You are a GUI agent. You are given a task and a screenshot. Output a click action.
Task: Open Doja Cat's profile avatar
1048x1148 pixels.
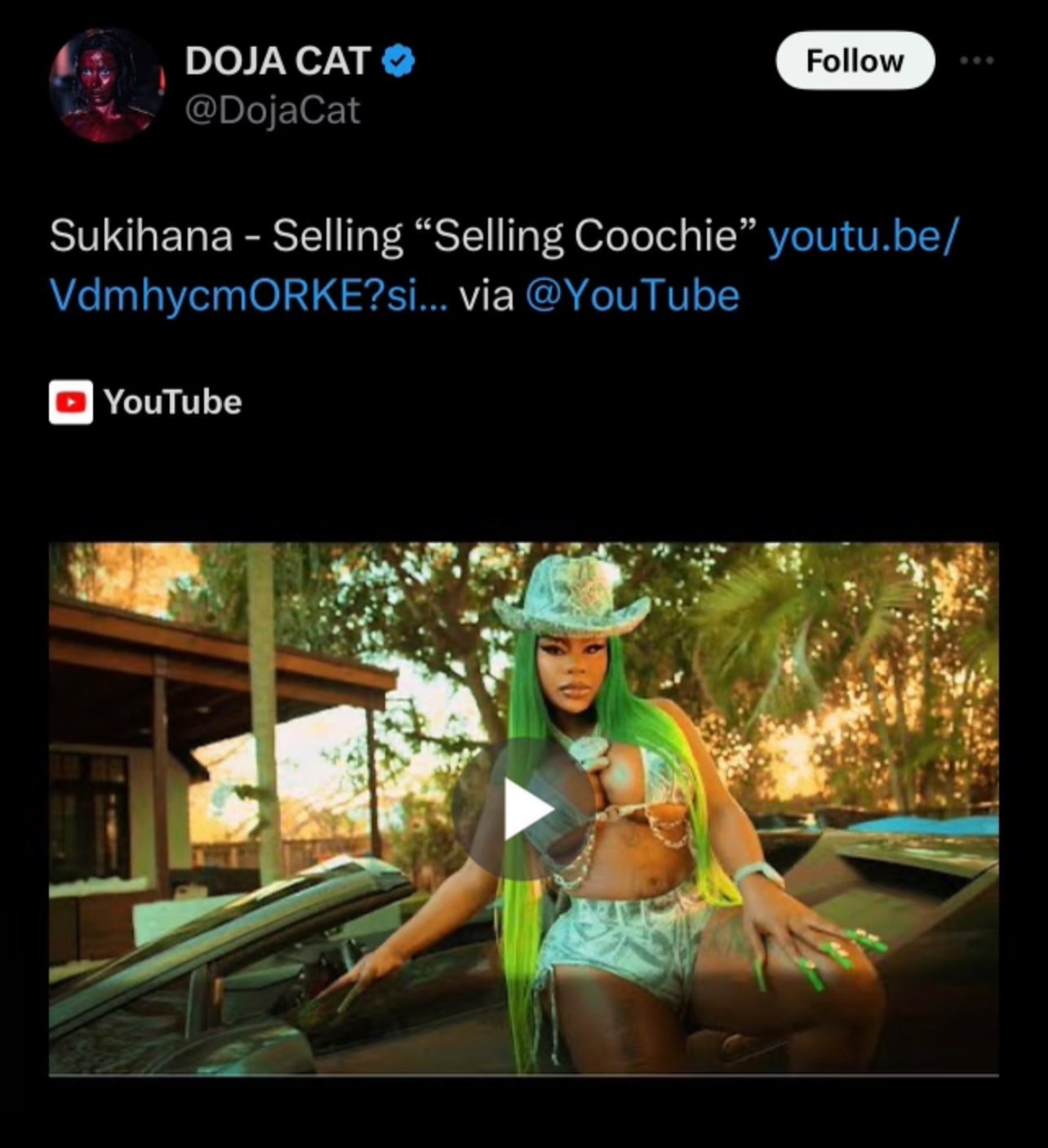[x=106, y=85]
